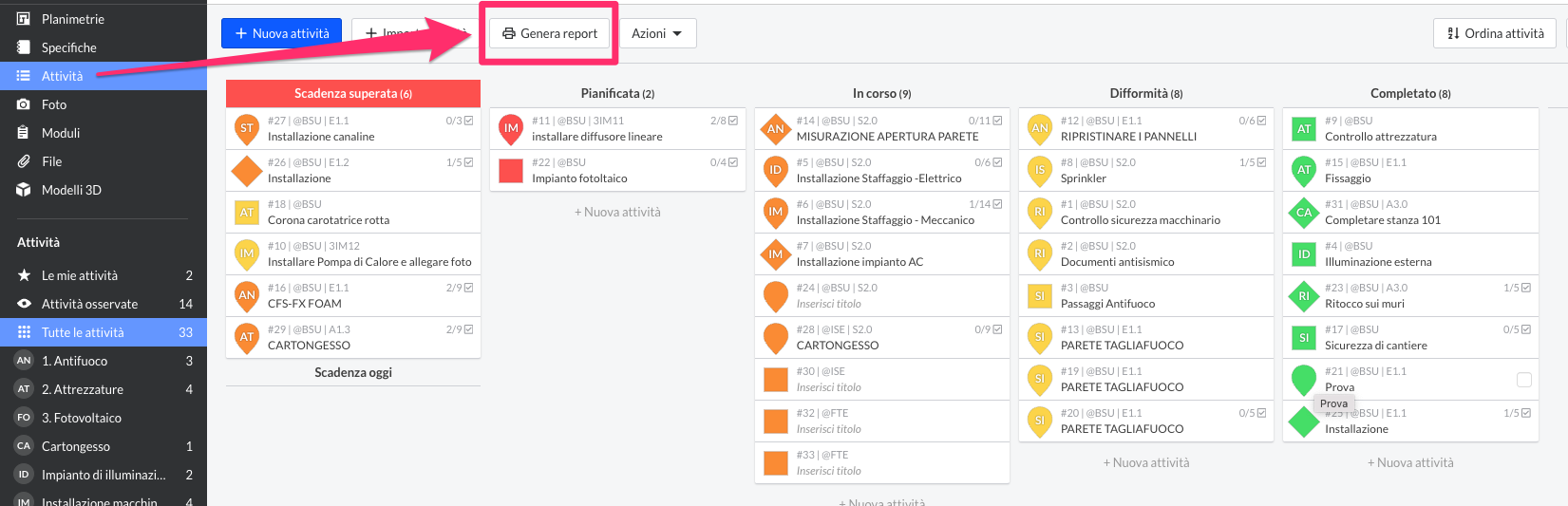Click the red square icon for Impianto fotoltaico
1568x506 pixels.
click(511, 171)
